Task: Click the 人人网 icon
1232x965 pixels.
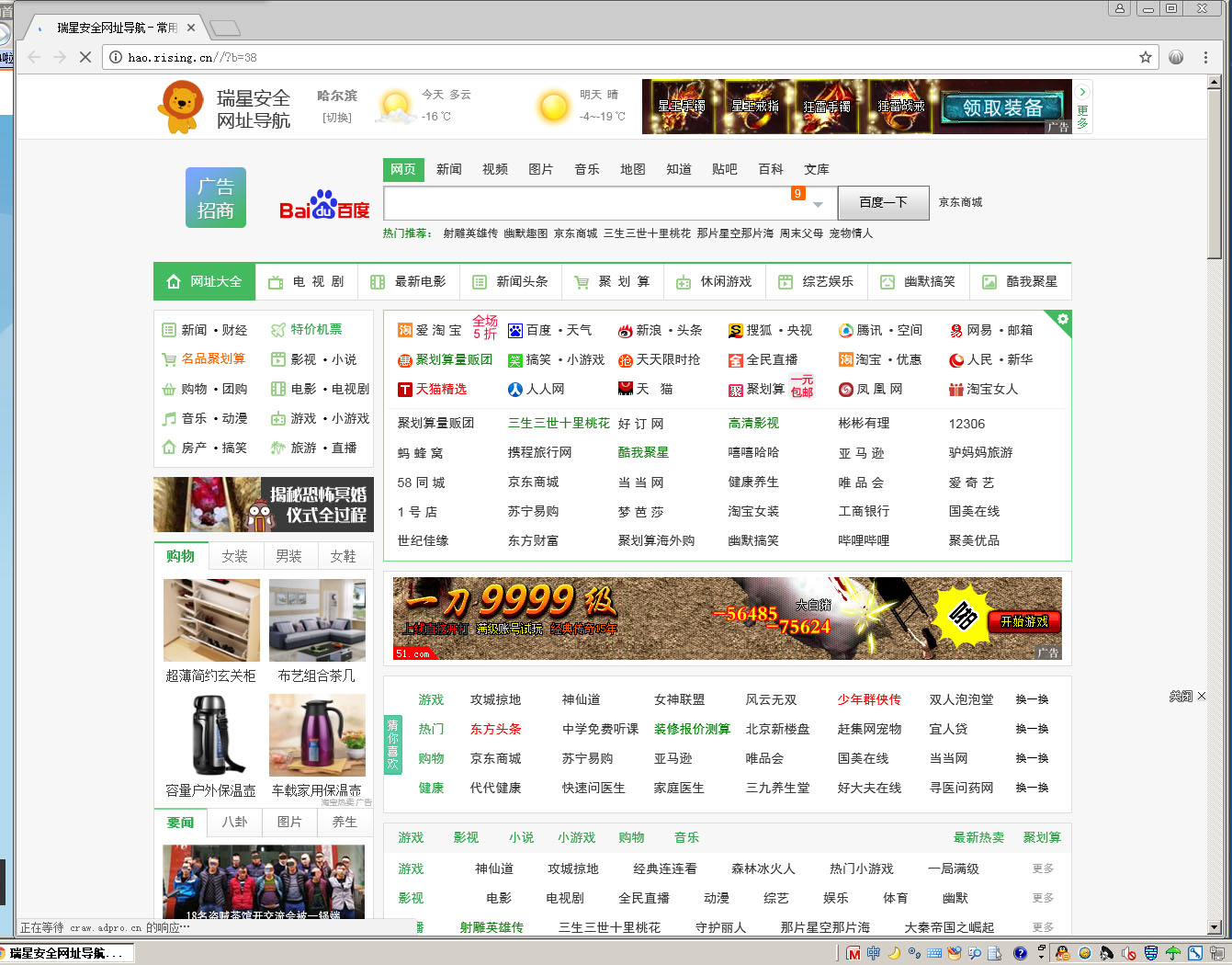Action: click(515, 390)
